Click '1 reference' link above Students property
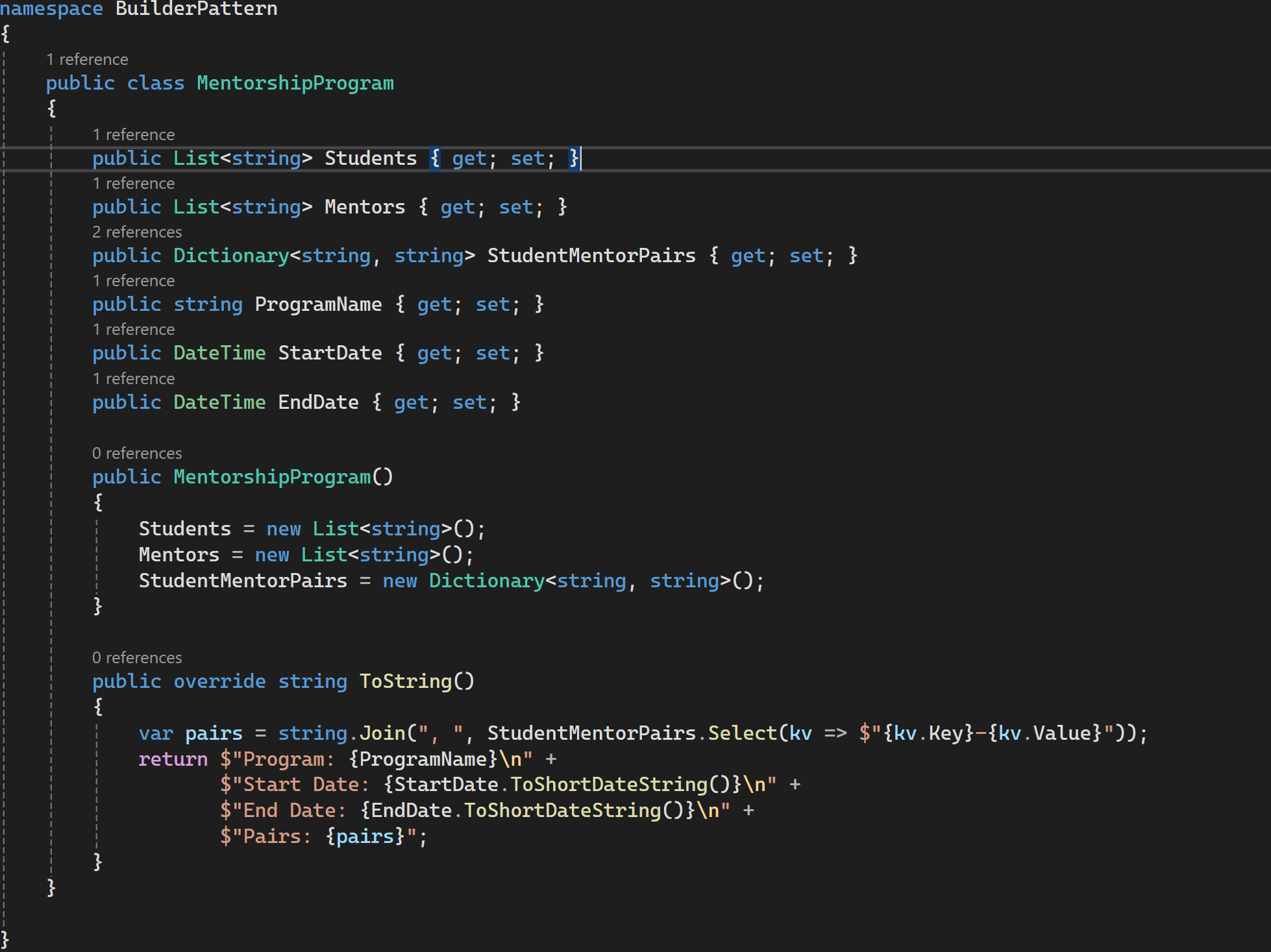The image size is (1271, 952). point(133,135)
